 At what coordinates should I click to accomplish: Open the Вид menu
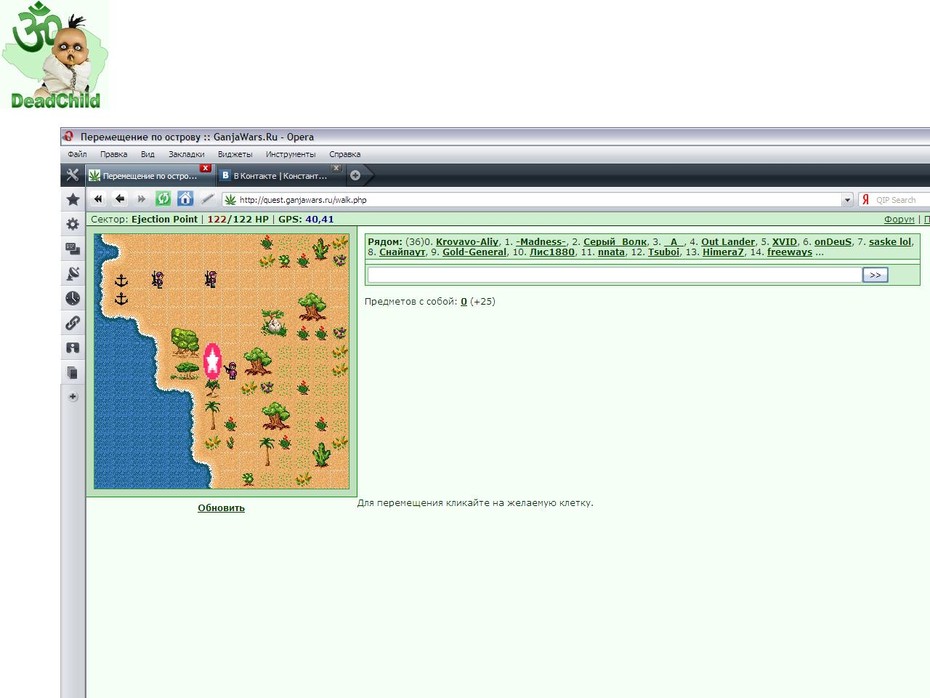coord(148,154)
